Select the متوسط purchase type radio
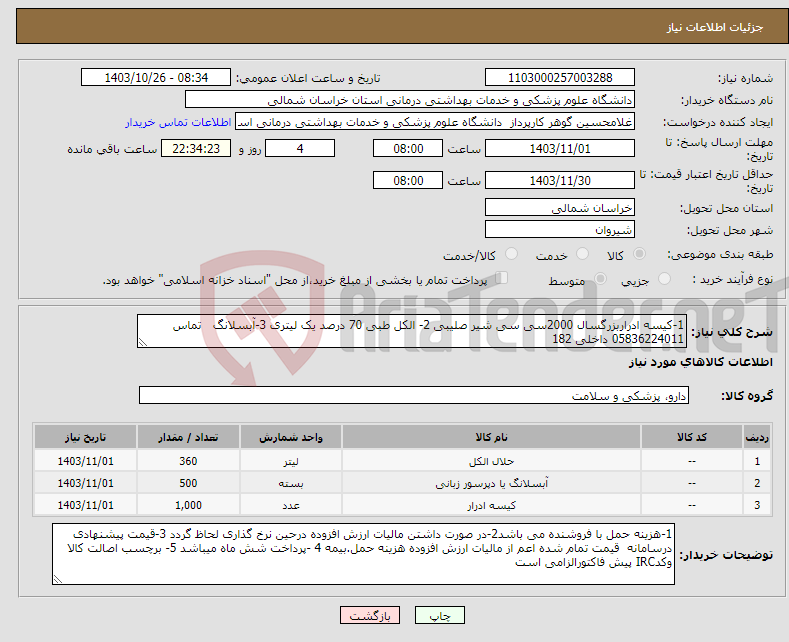The image size is (789, 642). point(600,278)
